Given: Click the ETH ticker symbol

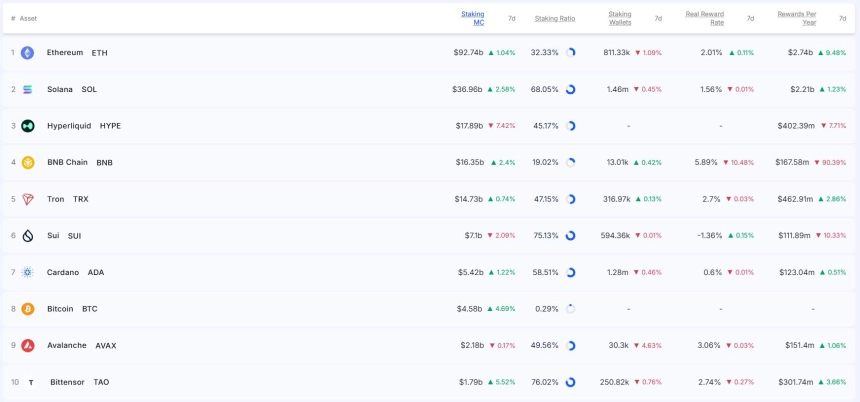Looking at the screenshot, I should [x=99, y=53].
